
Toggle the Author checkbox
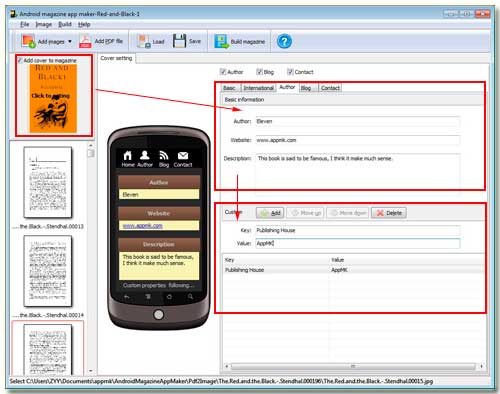[223, 72]
